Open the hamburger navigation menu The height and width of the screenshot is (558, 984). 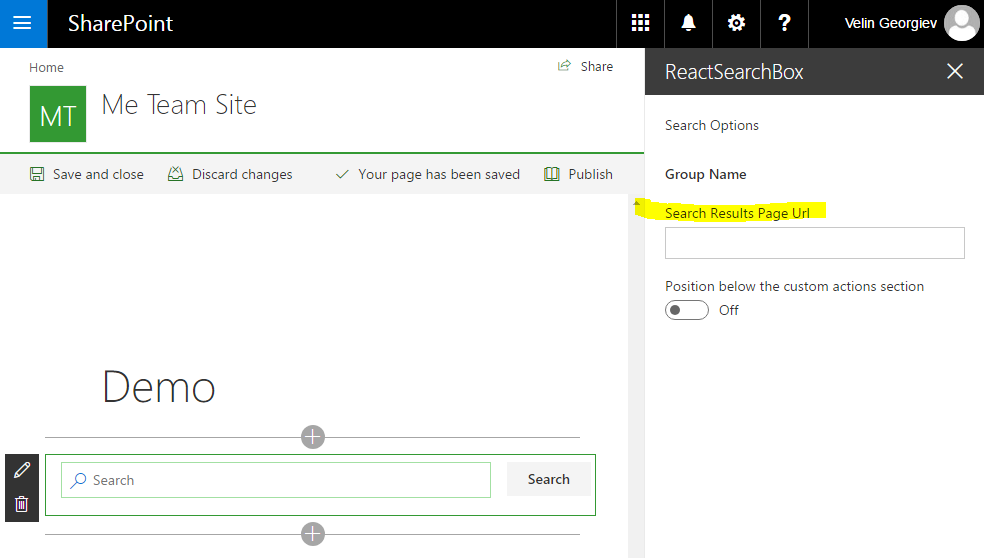click(23, 23)
